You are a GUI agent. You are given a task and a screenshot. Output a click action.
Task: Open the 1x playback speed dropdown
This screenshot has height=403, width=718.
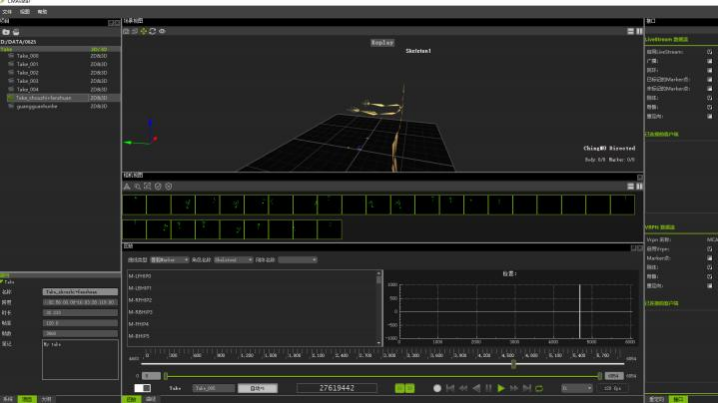coord(576,388)
